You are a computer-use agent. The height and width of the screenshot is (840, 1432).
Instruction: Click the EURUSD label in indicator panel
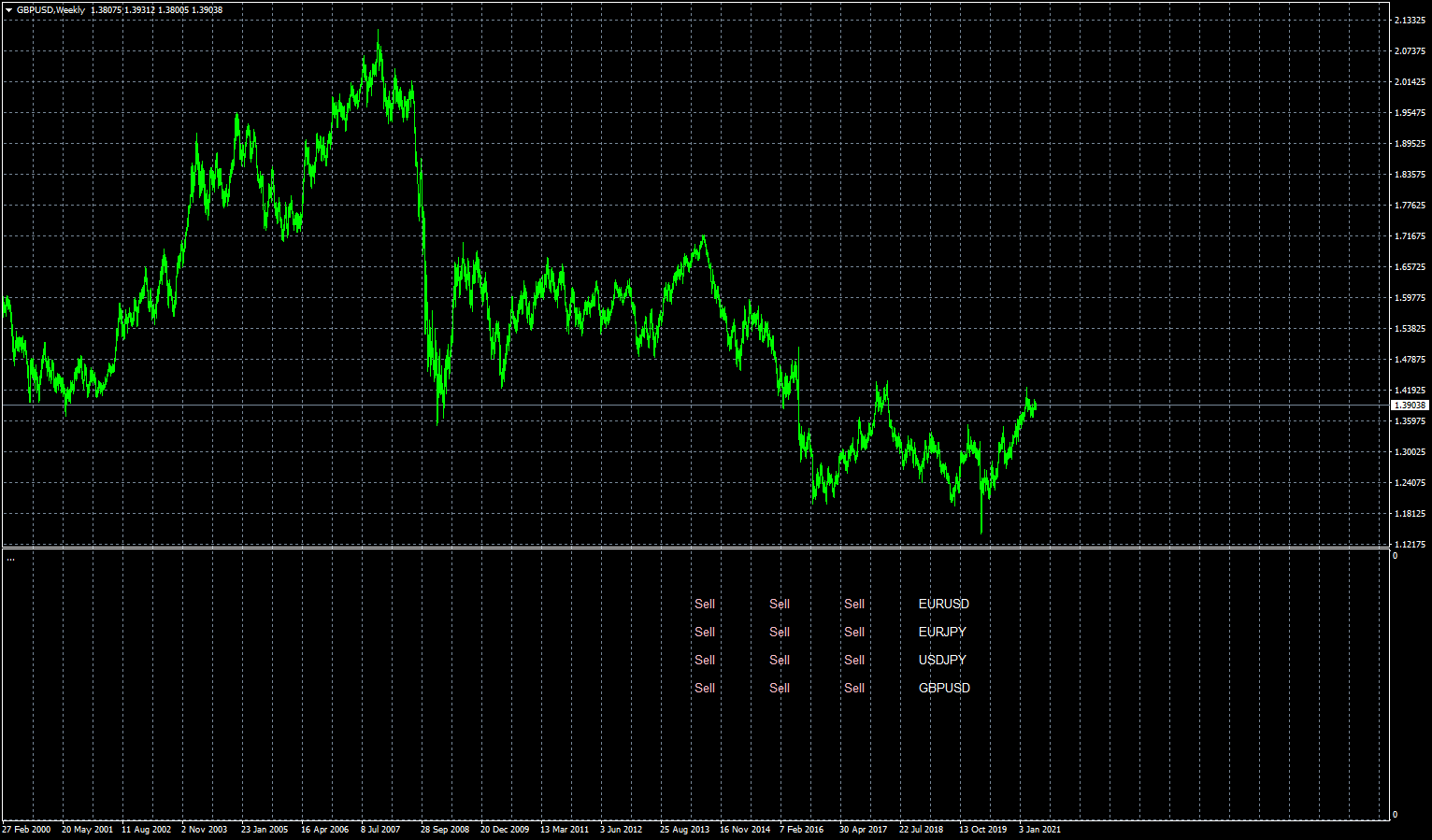944,604
